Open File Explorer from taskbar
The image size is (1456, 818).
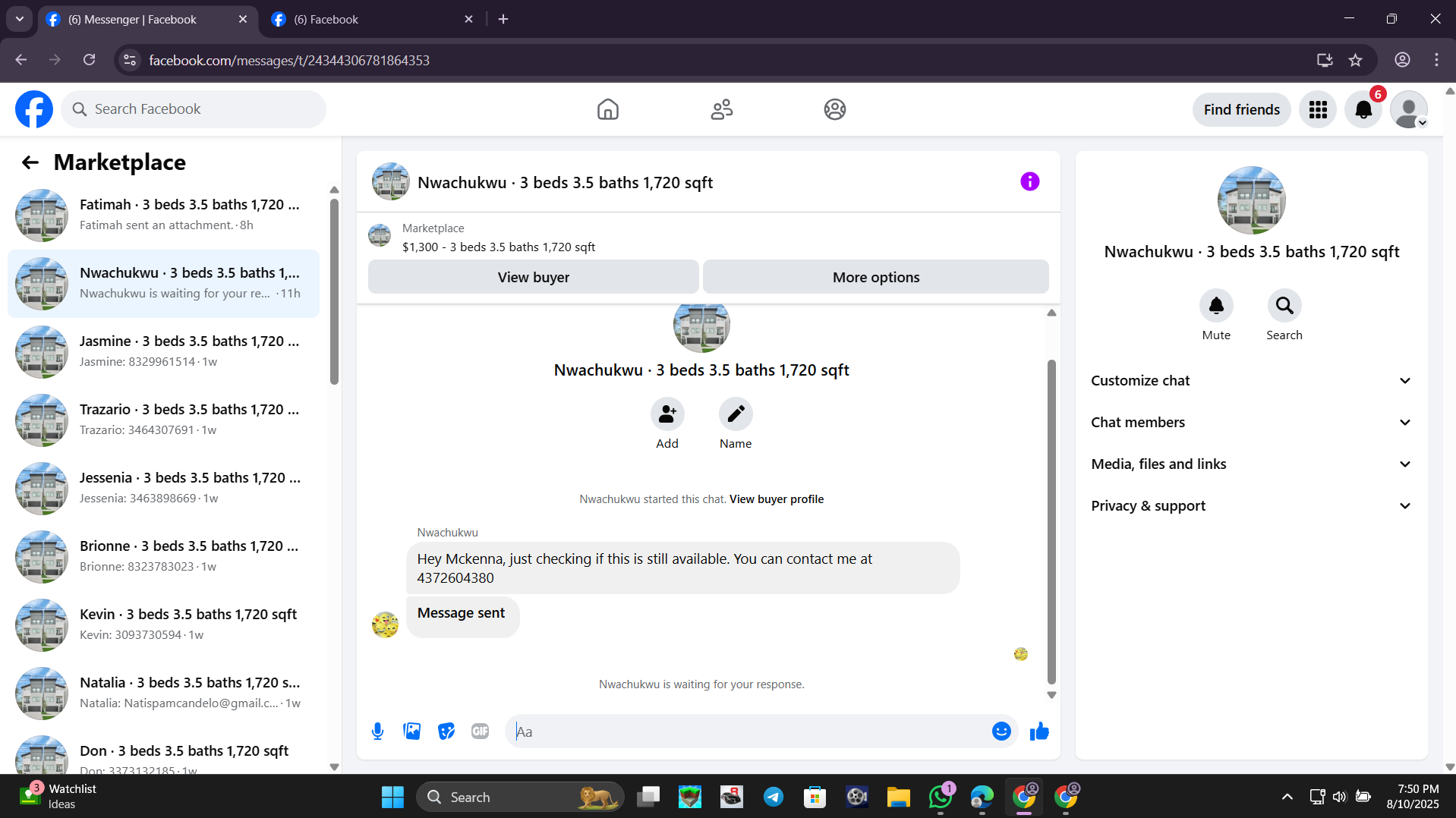tap(898, 797)
